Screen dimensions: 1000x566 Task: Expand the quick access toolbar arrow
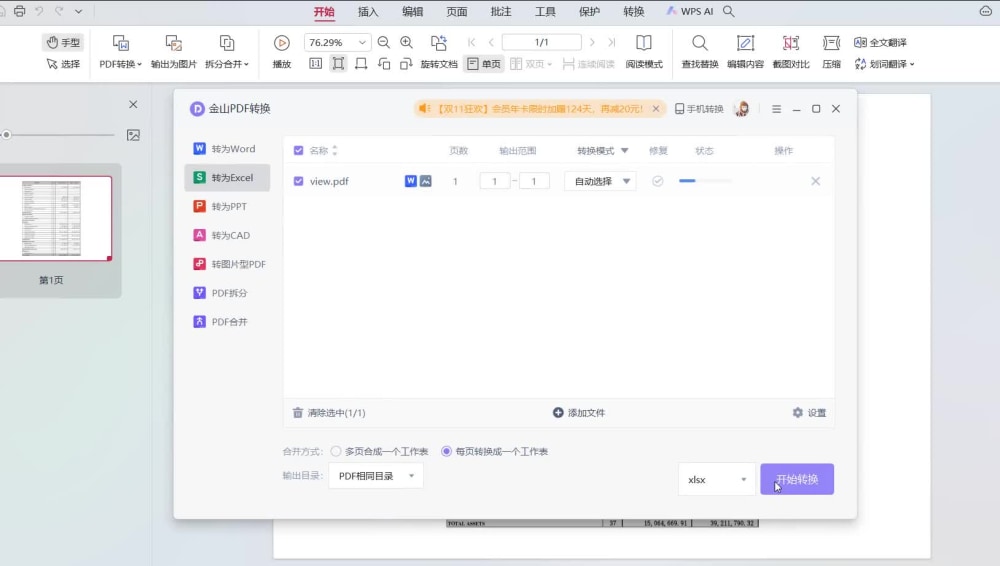pos(78,11)
